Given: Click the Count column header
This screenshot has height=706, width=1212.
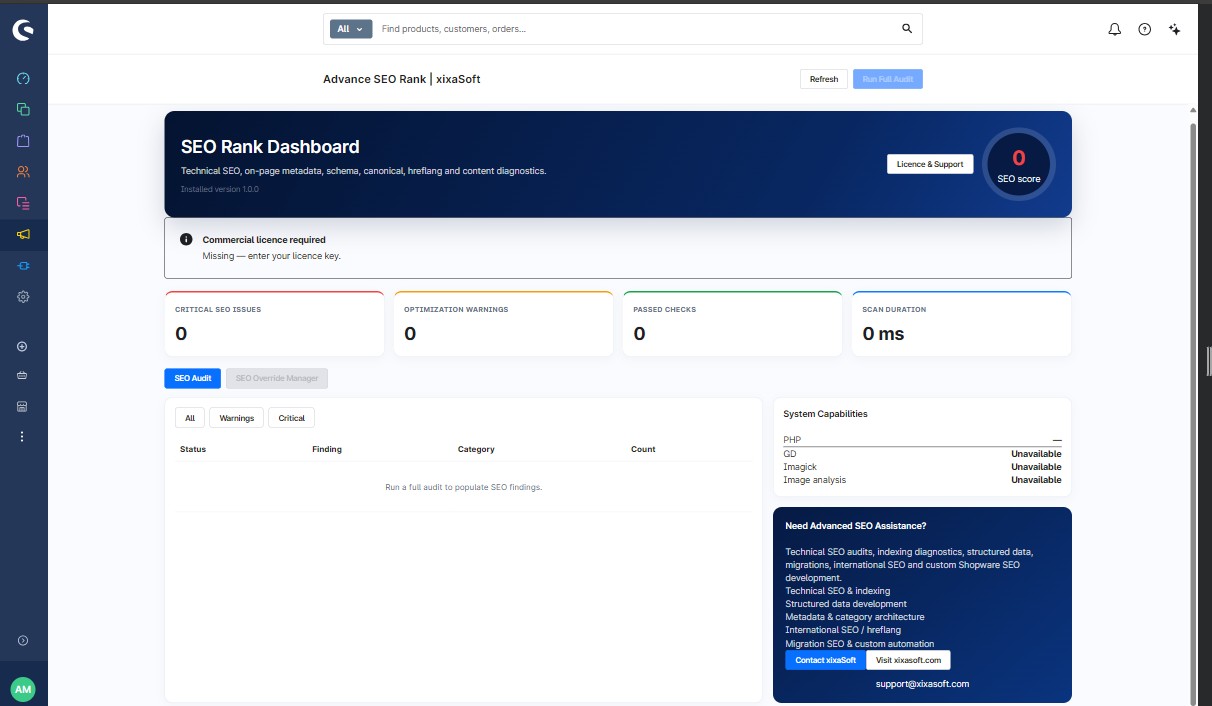Looking at the screenshot, I should [x=643, y=449].
